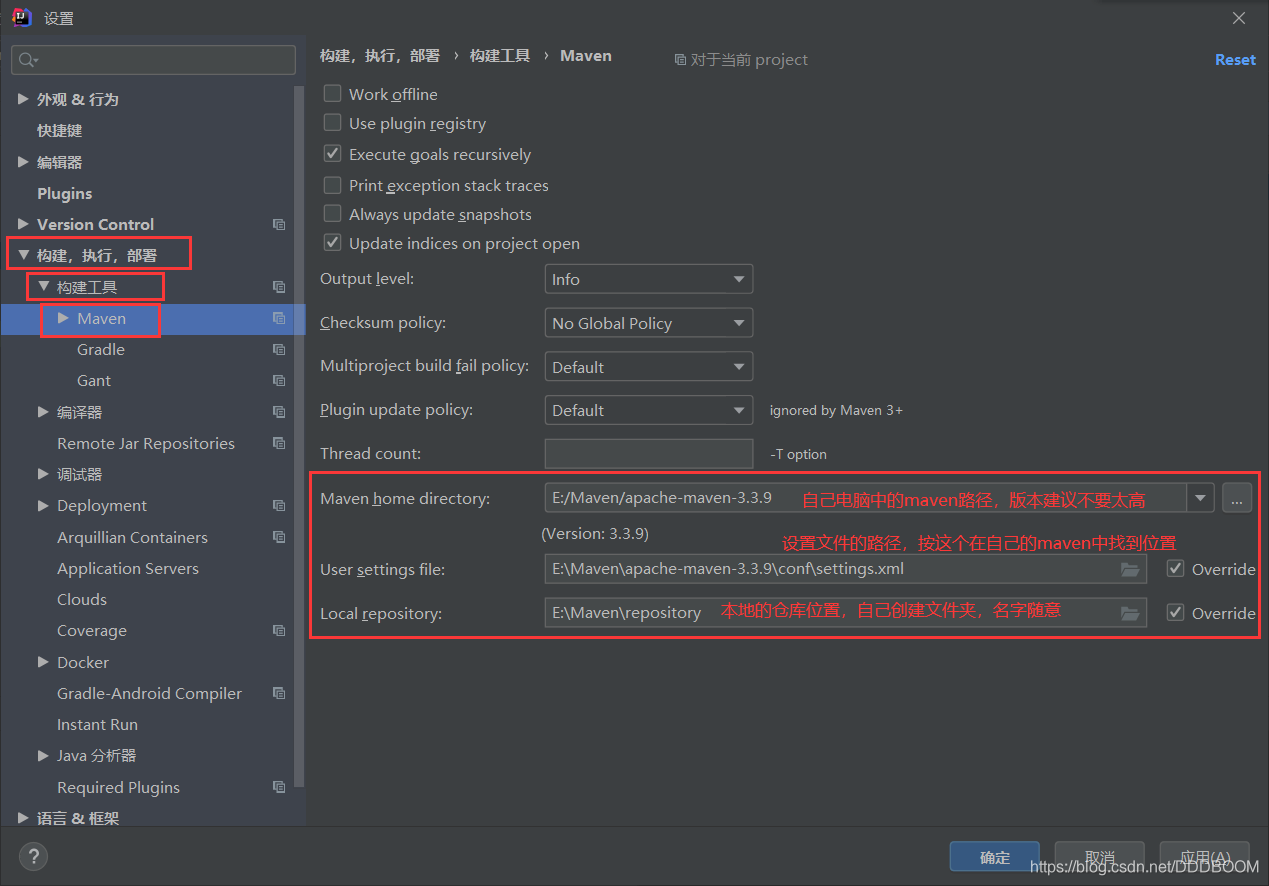Click the 确定 button
The height and width of the screenshot is (886, 1269).
coord(995,857)
